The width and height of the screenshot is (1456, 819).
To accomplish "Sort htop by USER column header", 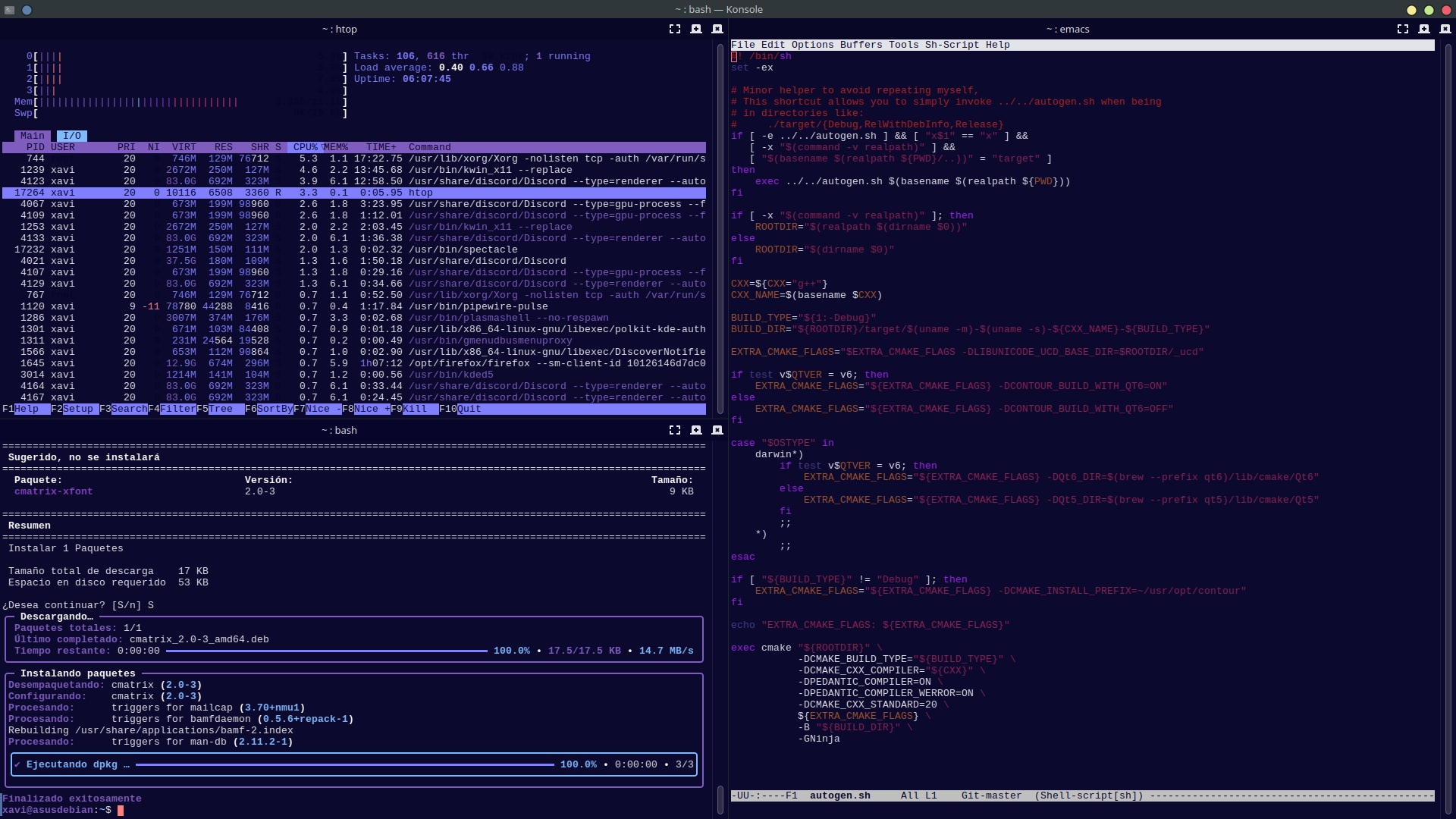I will pos(63,147).
